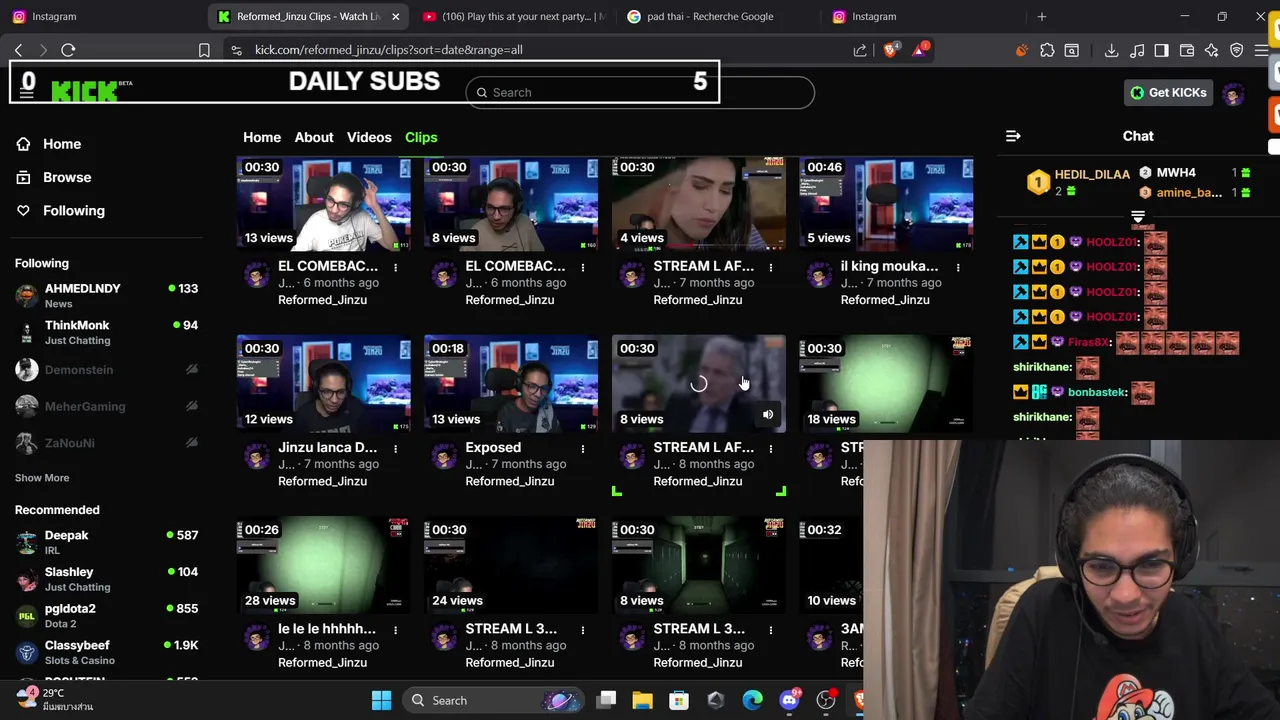Open Microsoft Store from taskbar
This screenshot has height=720, width=1280.
pyautogui.click(x=679, y=700)
